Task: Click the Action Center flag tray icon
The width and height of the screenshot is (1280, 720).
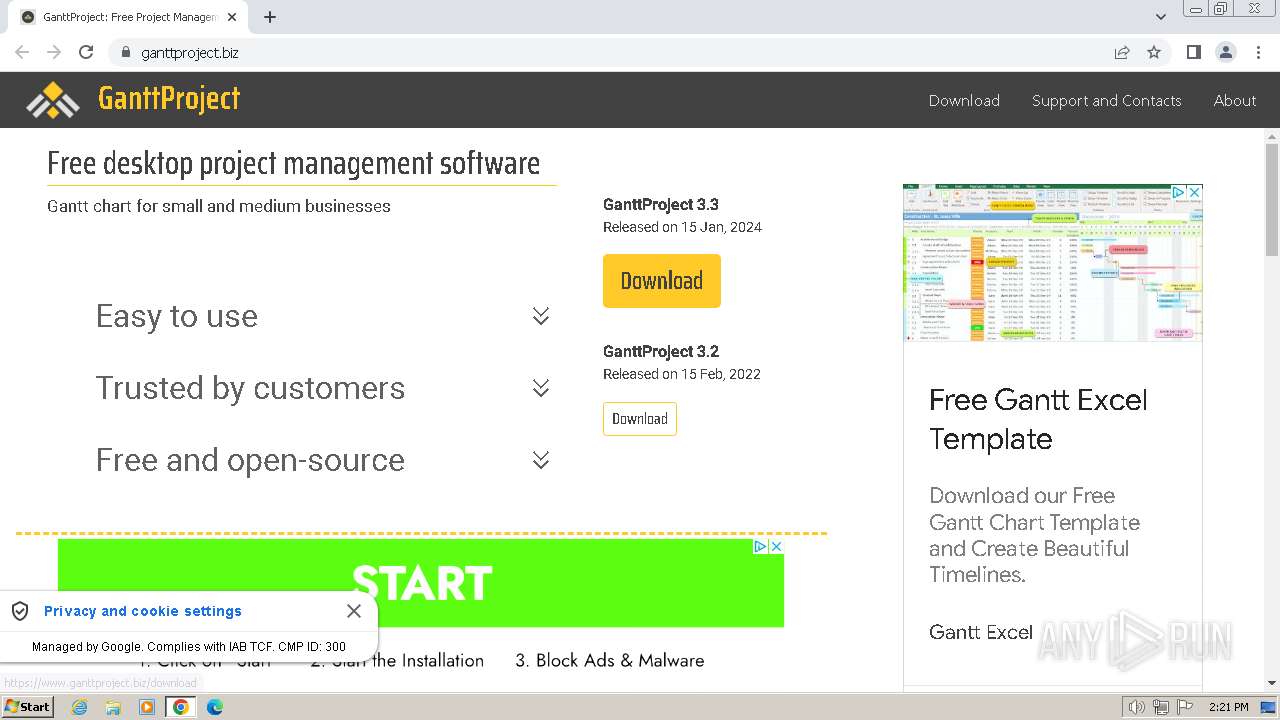Action: [1185, 707]
